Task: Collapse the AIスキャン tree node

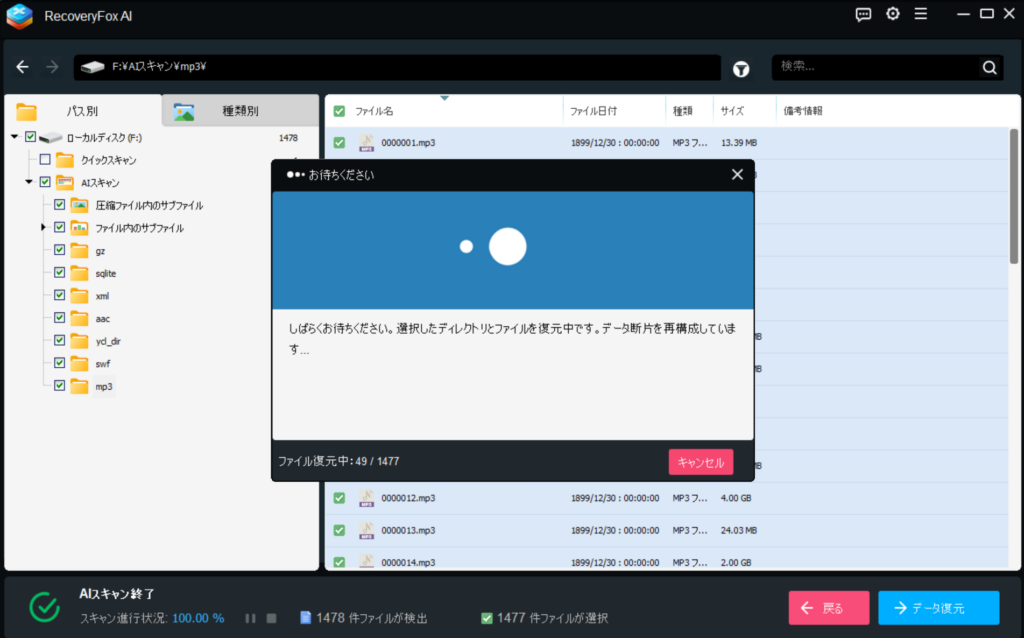Action: (x=30, y=183)
